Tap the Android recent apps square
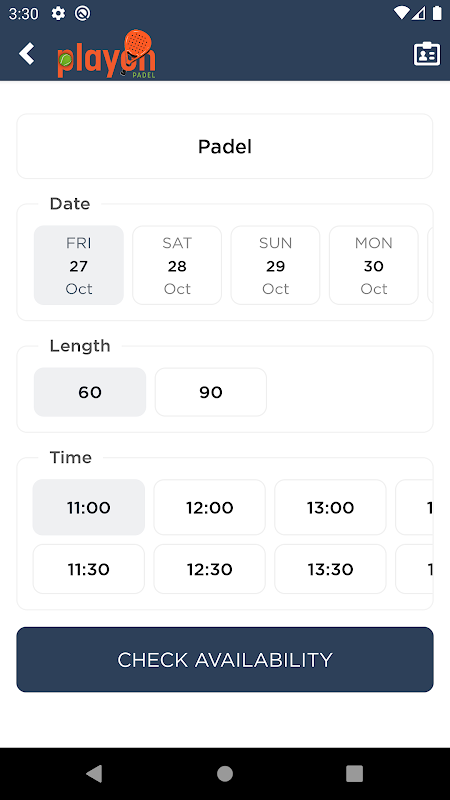 (355, 773)
